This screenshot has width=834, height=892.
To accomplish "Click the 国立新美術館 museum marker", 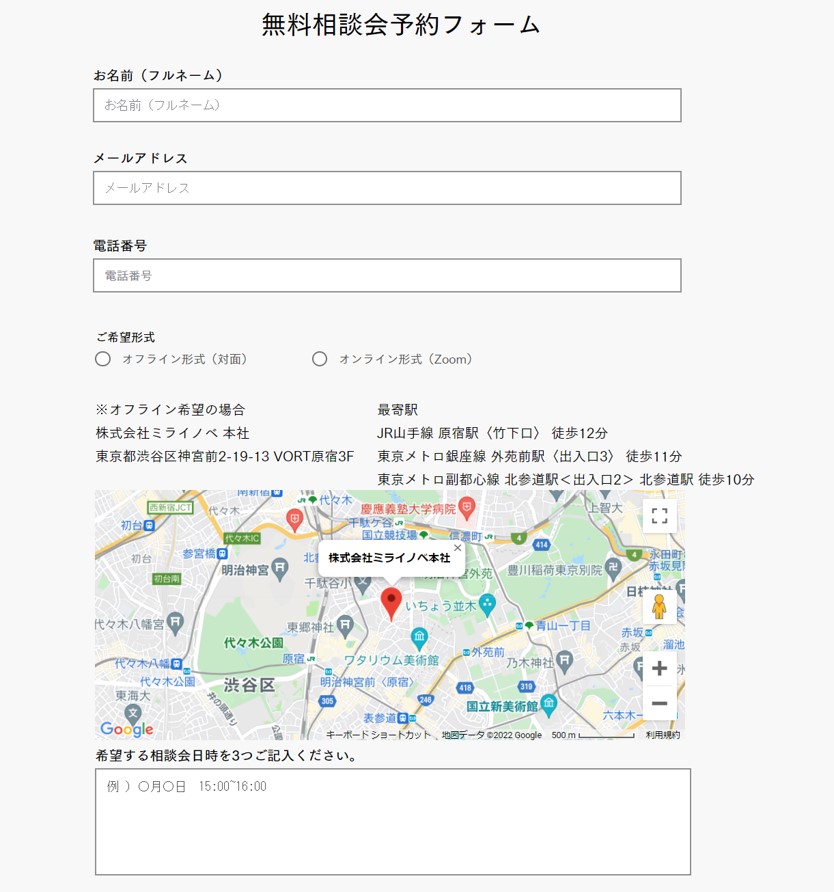I will point(549,705).
